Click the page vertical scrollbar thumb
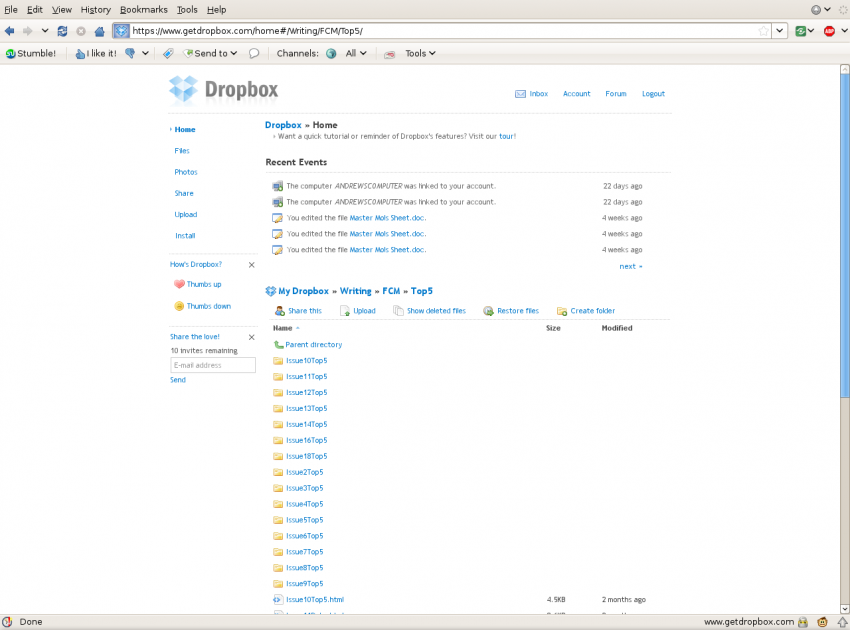 coord(845,236)
